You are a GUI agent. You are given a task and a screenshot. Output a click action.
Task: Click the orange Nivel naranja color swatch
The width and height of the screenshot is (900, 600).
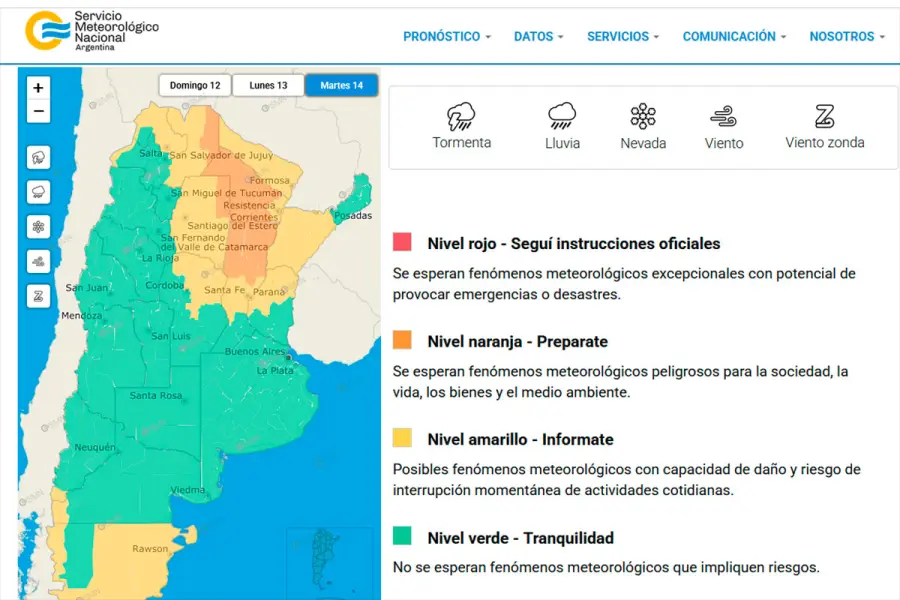tap(403, 340)
